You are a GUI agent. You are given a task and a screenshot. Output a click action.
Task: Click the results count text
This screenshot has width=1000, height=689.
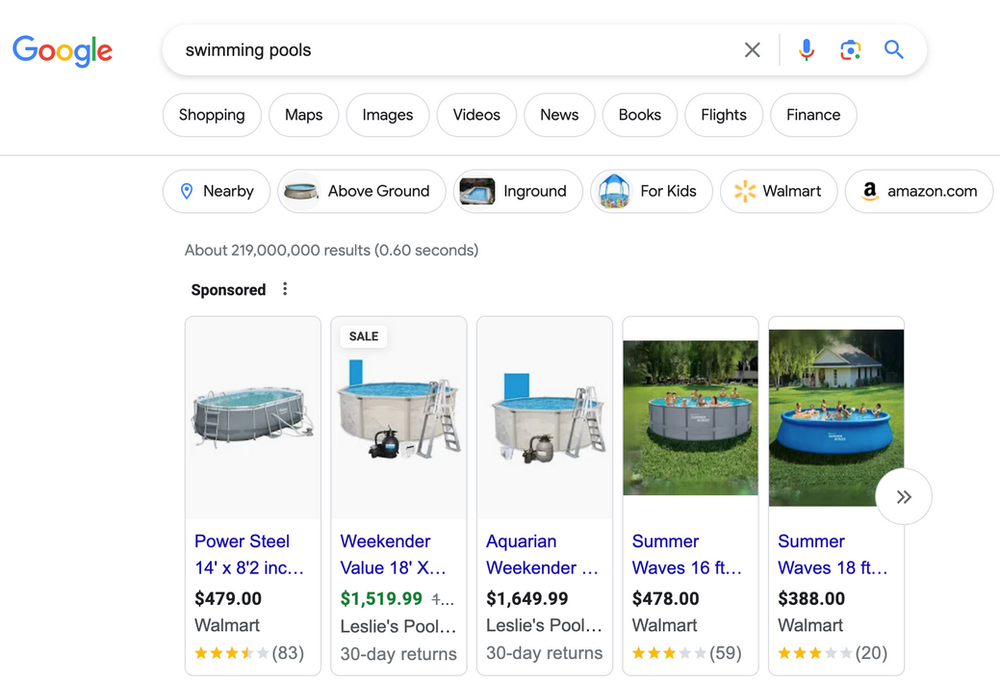click(x=332, y=250)
